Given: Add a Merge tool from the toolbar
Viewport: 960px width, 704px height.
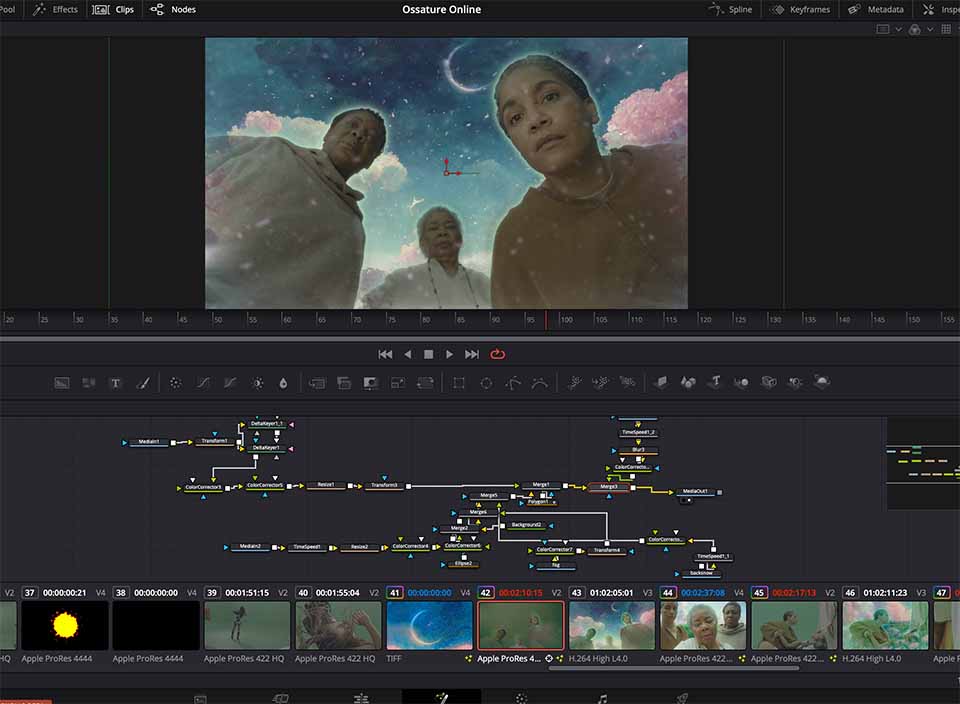Looking at the screenshot, I should pyautogui.click(x=317, y=383).
